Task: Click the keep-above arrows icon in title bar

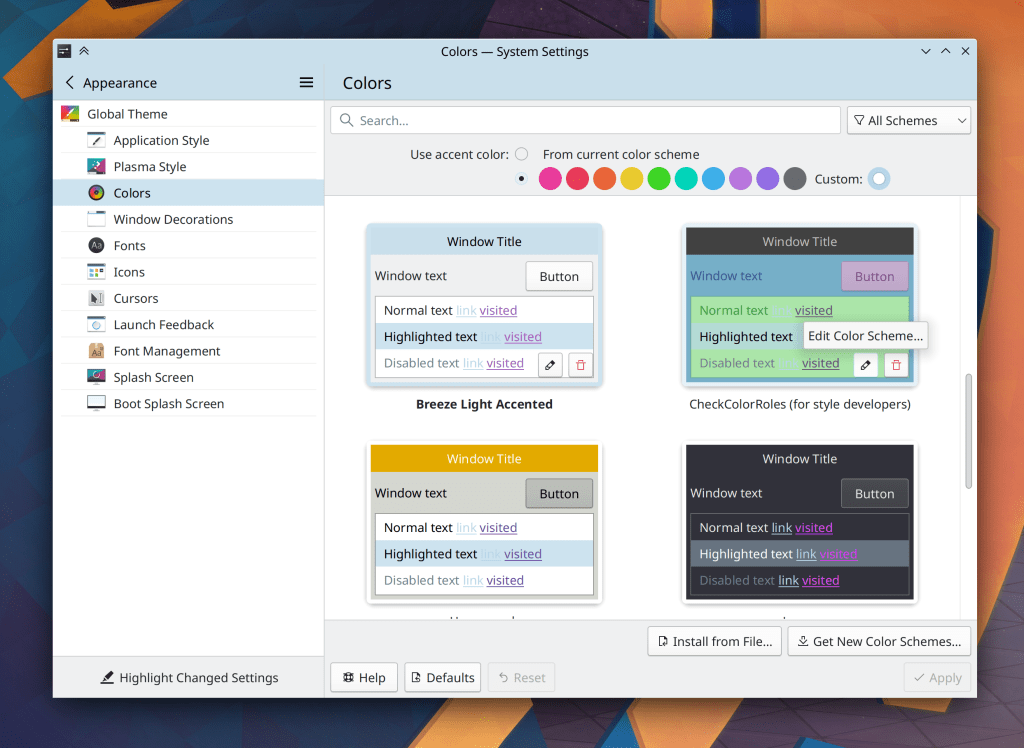Action: click(84, 52)
